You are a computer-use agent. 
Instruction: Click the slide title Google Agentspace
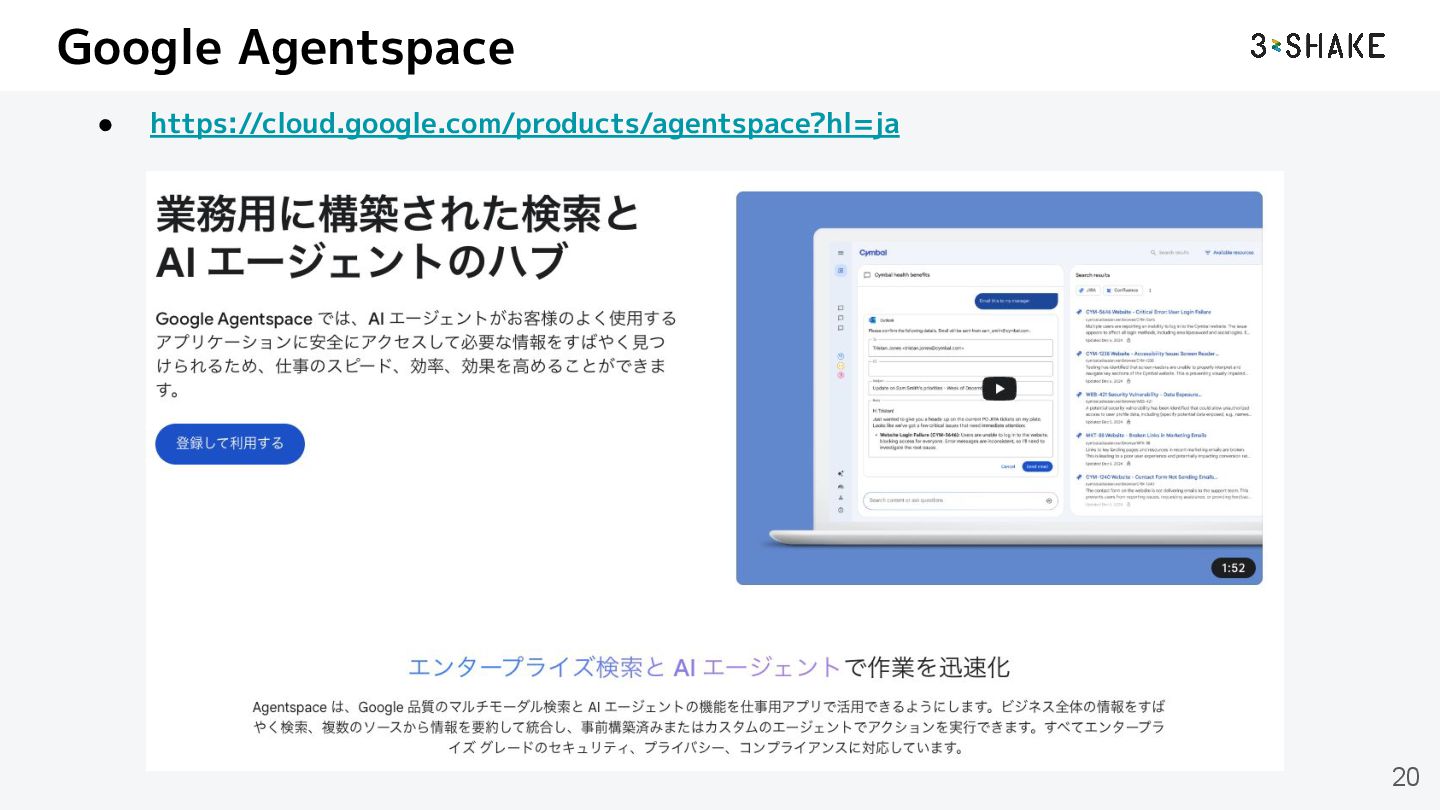pos(286,47)
